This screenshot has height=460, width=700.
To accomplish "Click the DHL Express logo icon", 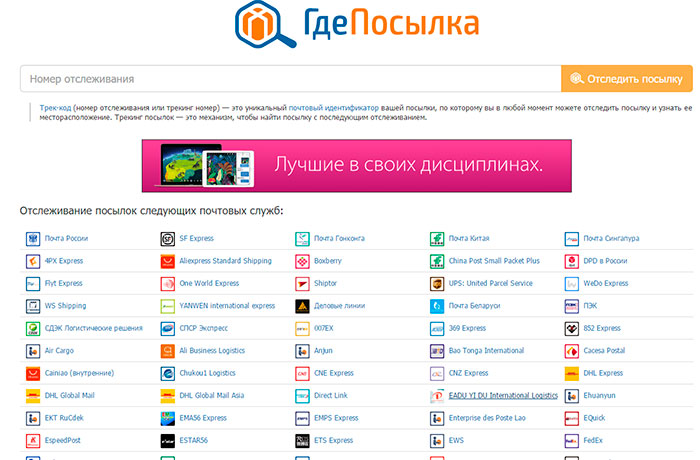I will 571,373.
